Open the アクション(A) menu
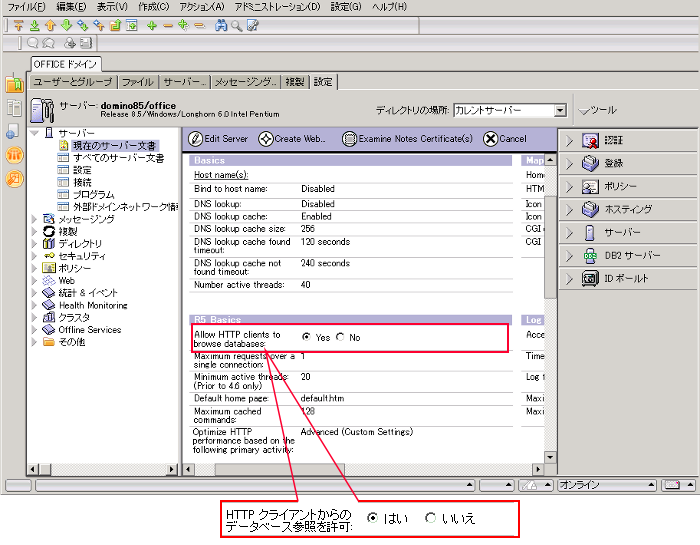 (201, 7)
